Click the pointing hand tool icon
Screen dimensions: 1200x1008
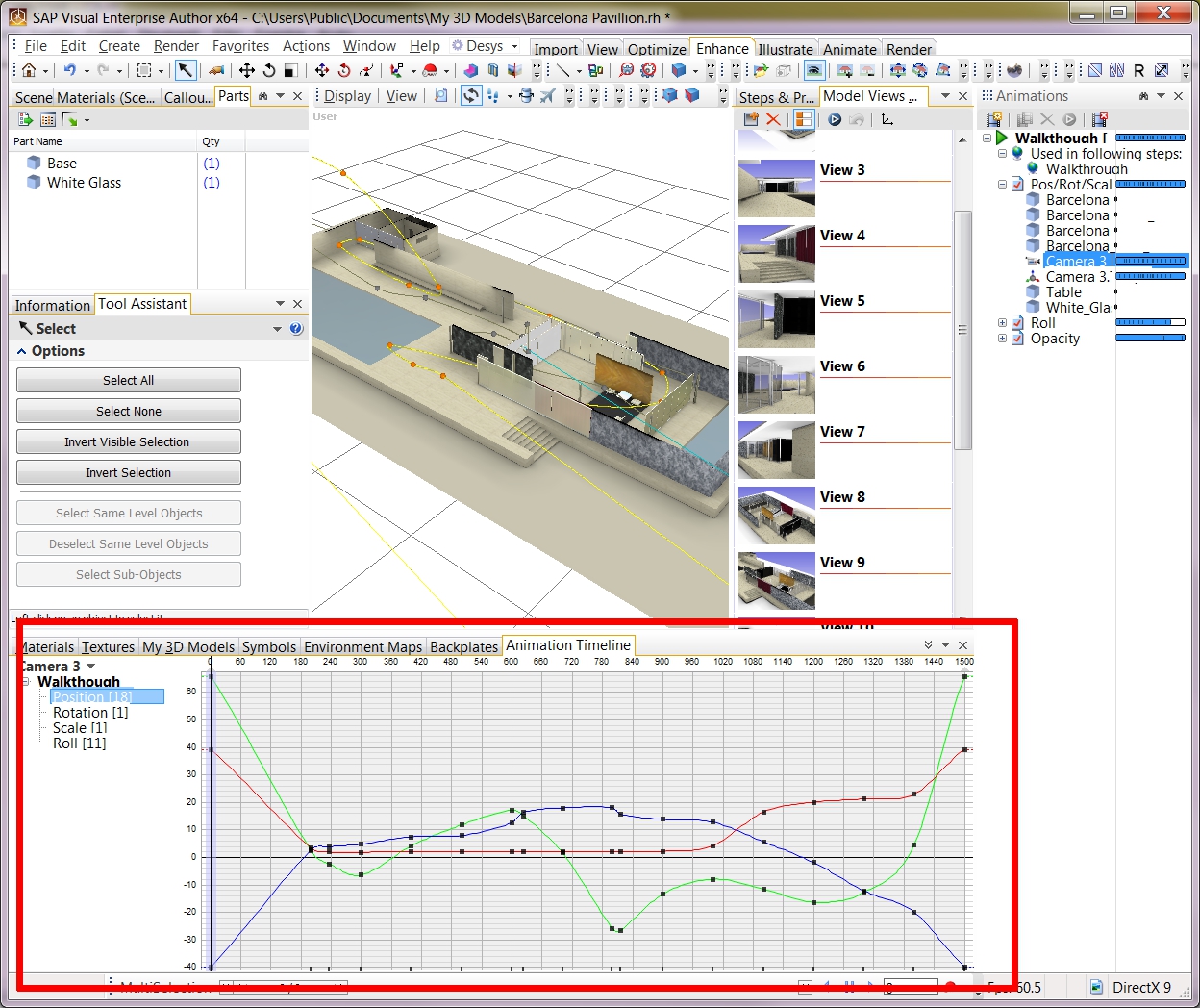coord(216,70)
